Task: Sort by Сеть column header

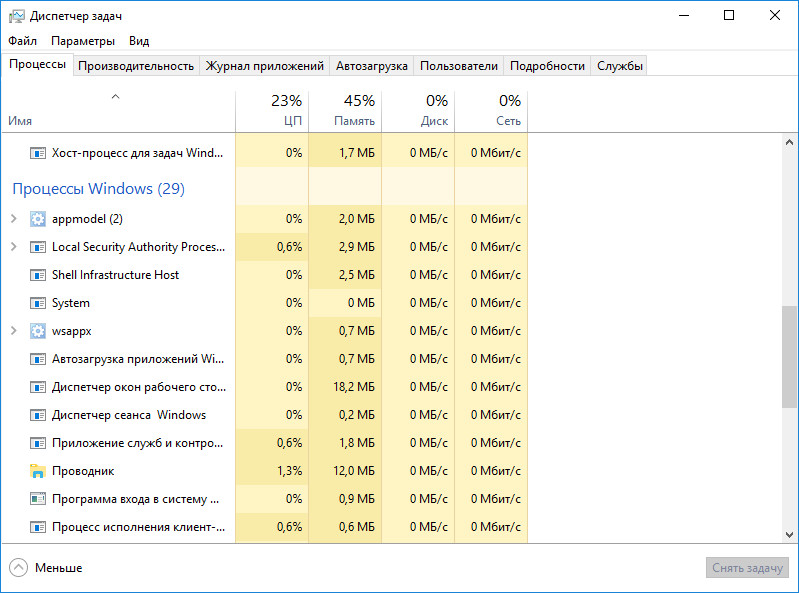Action: pyautogui.click(x=491, y=111)
